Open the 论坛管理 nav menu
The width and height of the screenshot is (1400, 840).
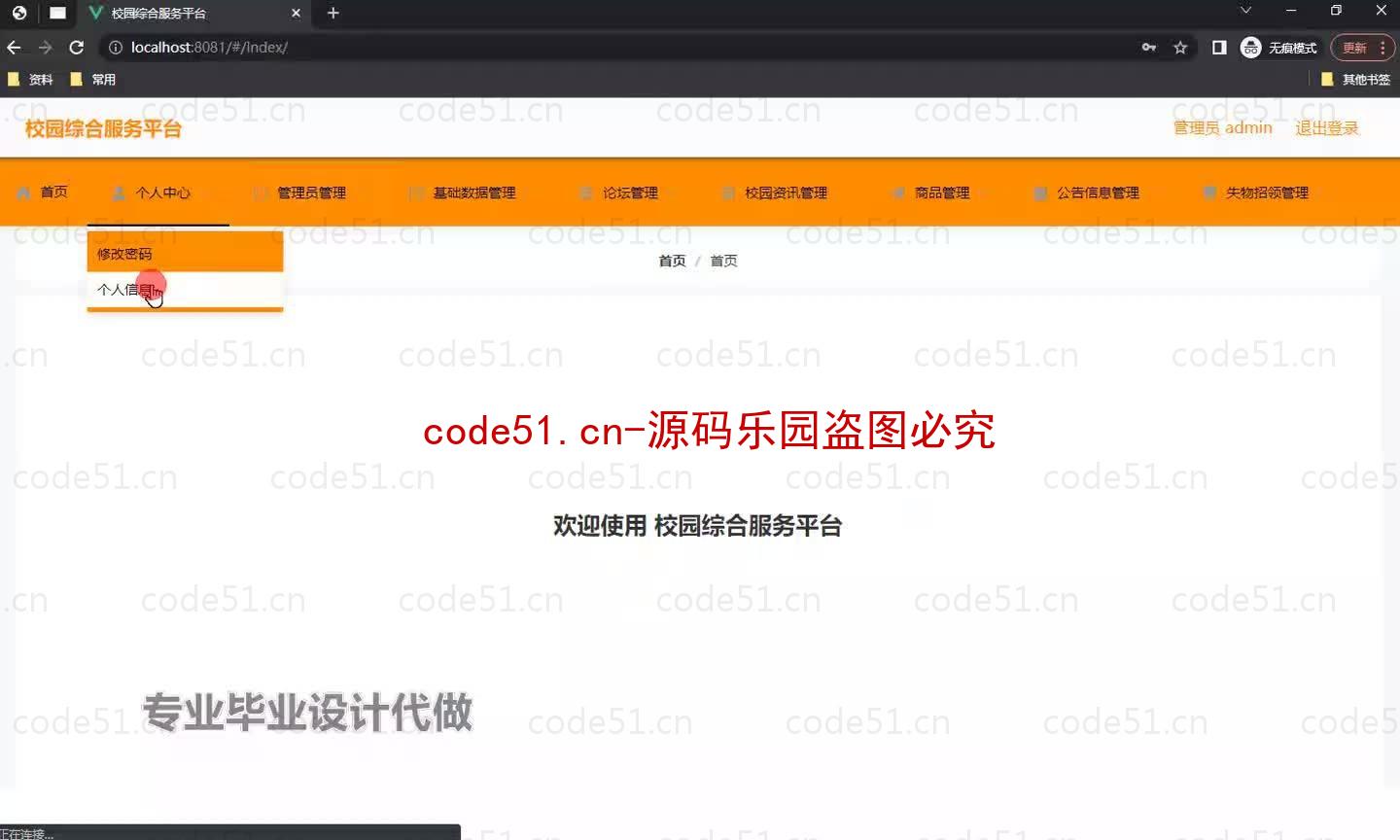tap(625, 192)
